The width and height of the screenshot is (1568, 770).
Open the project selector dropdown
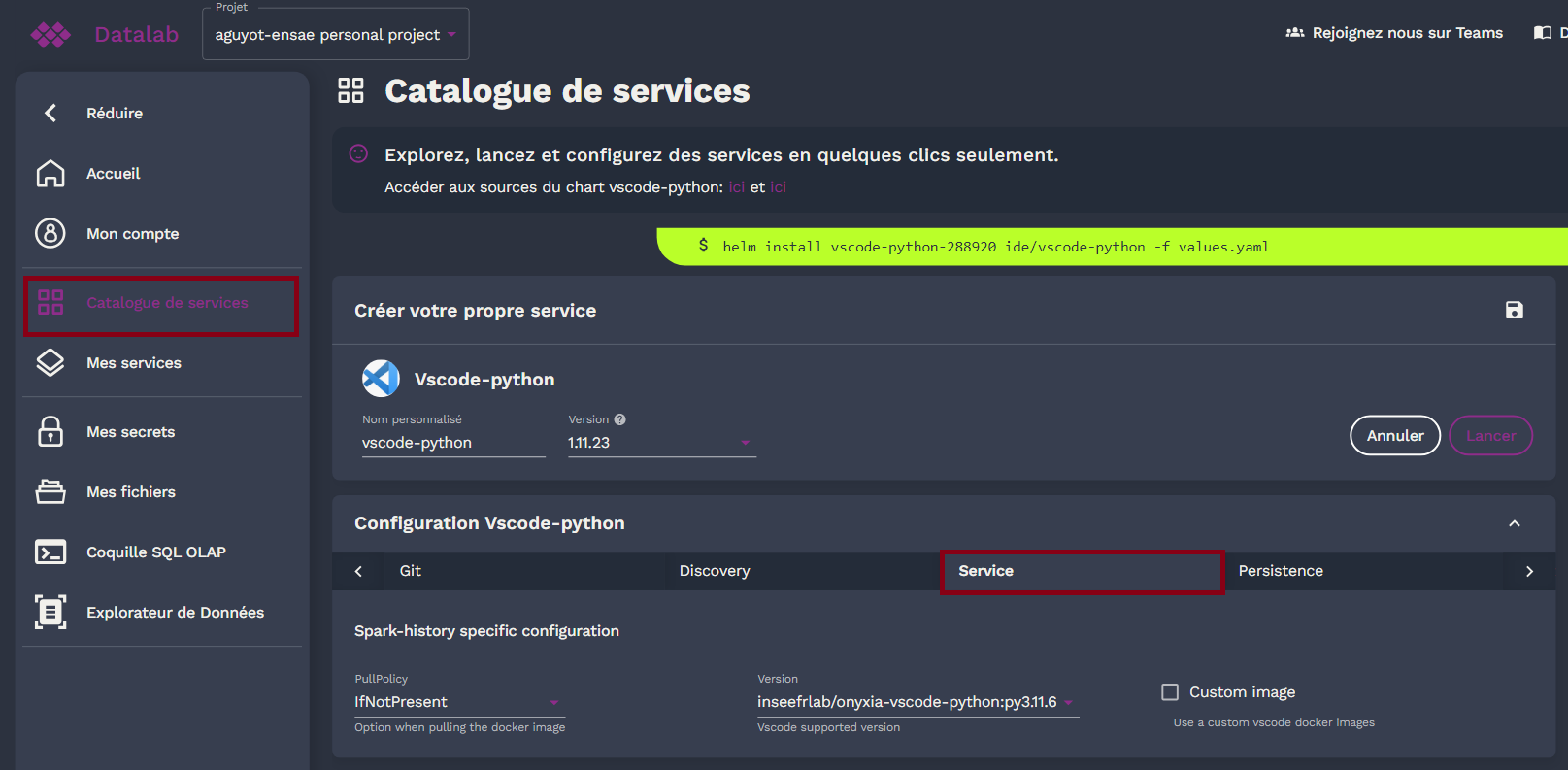[x=335, y=35]
